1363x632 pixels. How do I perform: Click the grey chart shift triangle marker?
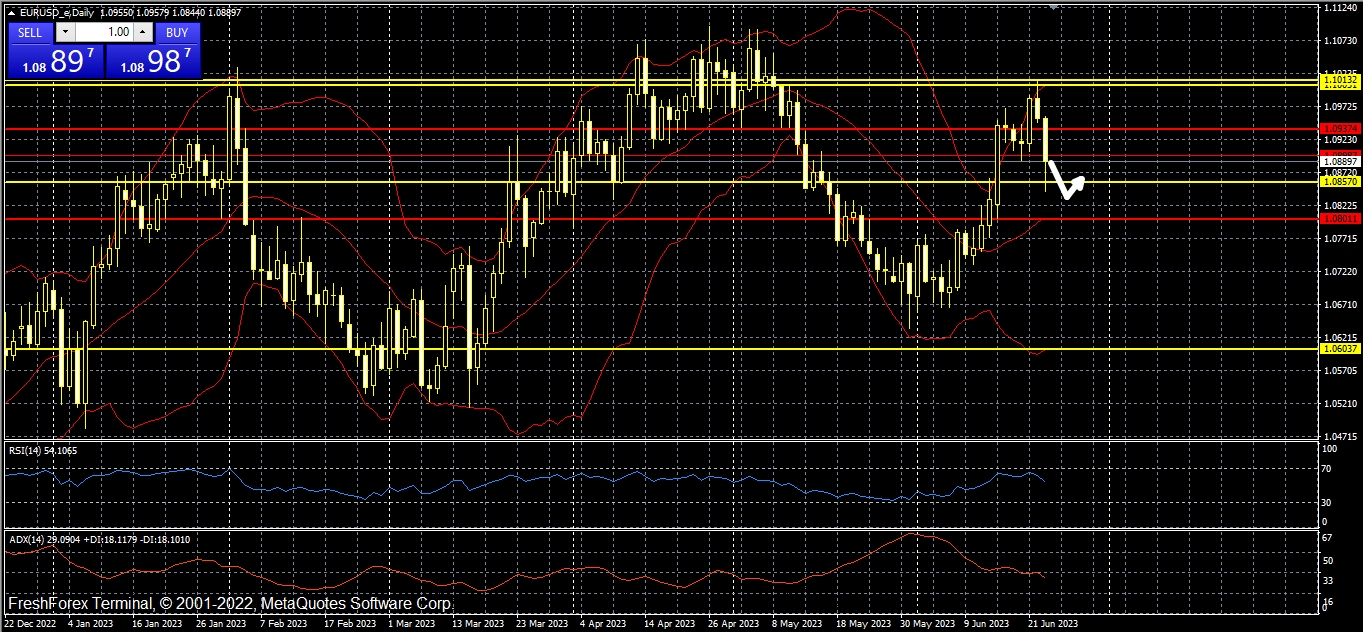coord(1053,7)
